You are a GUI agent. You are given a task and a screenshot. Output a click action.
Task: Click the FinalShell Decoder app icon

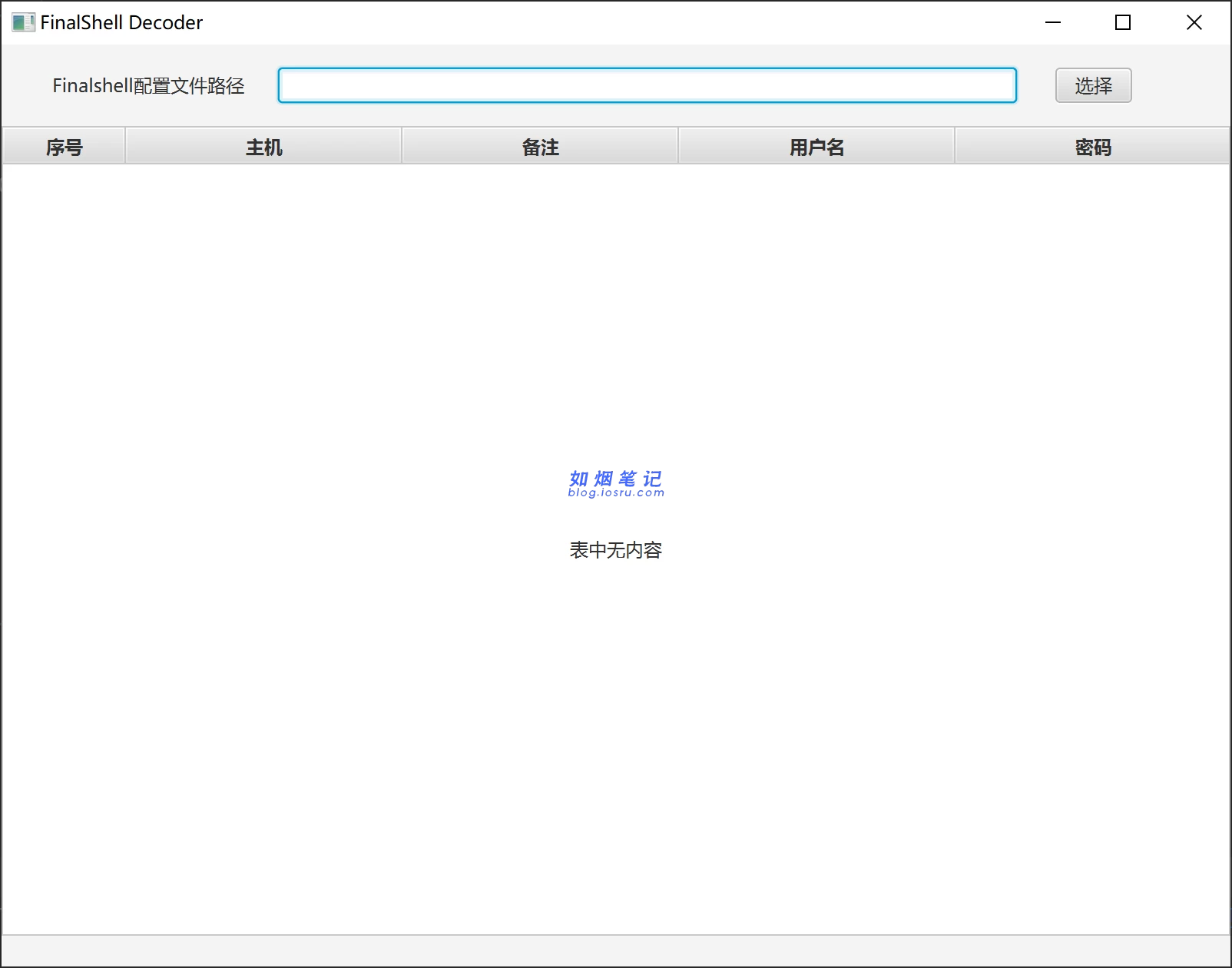23,22
